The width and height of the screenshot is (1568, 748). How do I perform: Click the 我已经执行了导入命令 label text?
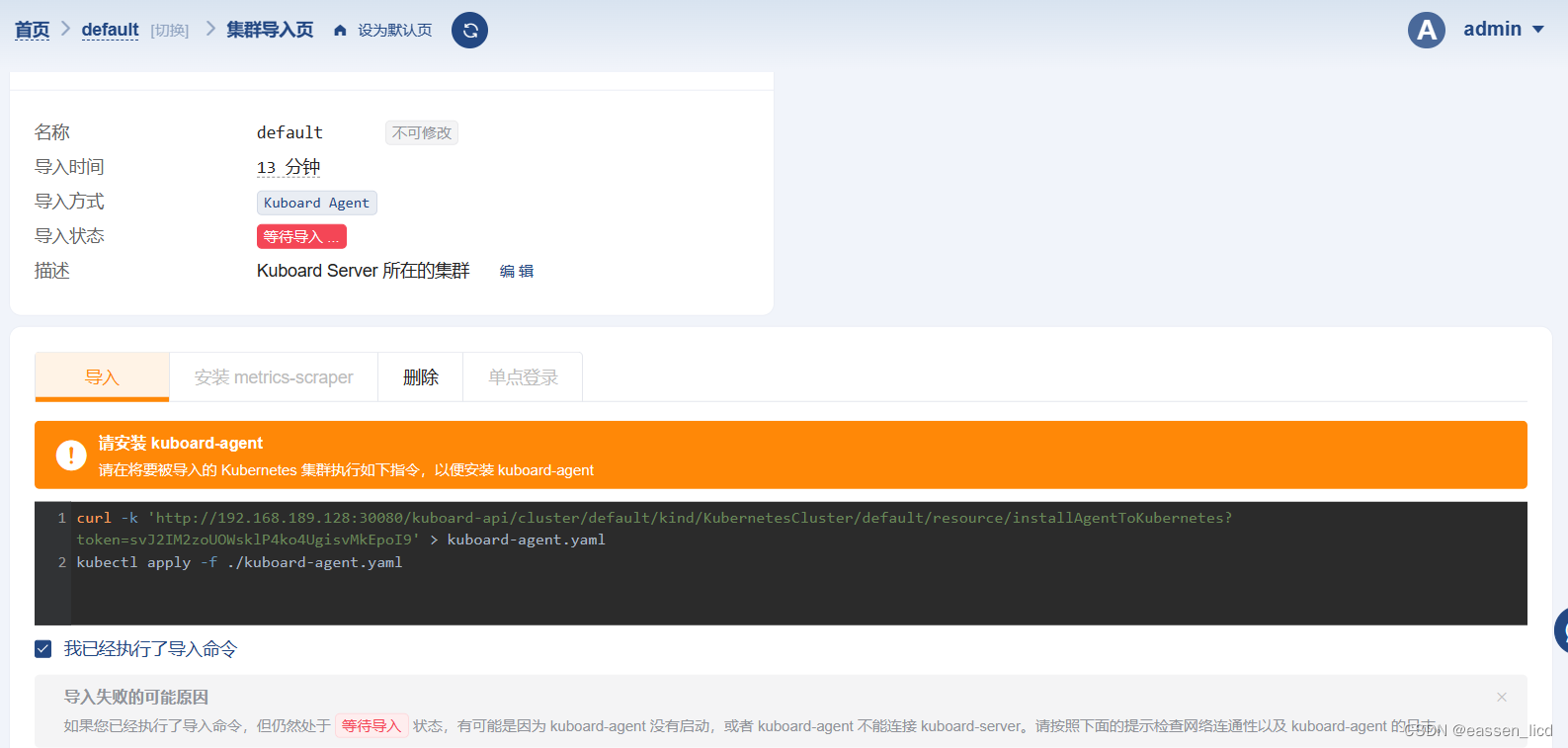pos(151,649)
